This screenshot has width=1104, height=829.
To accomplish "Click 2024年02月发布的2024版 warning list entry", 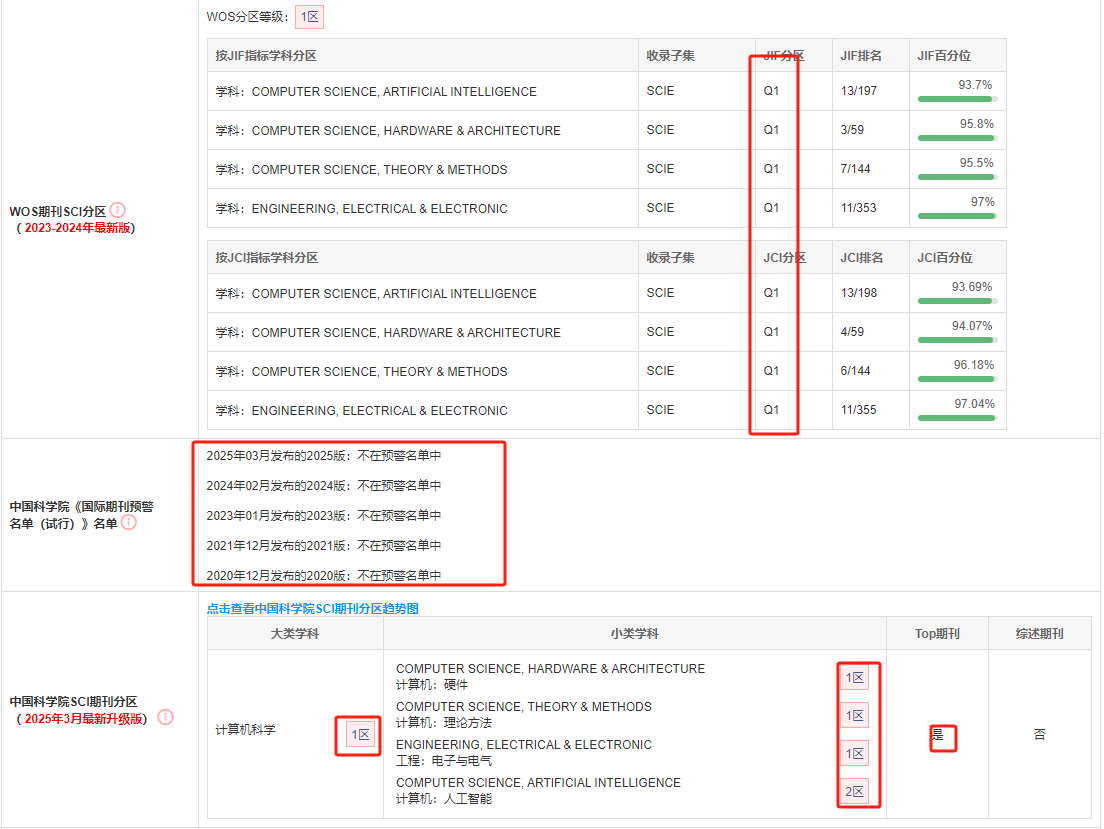I will pos(324,486).
